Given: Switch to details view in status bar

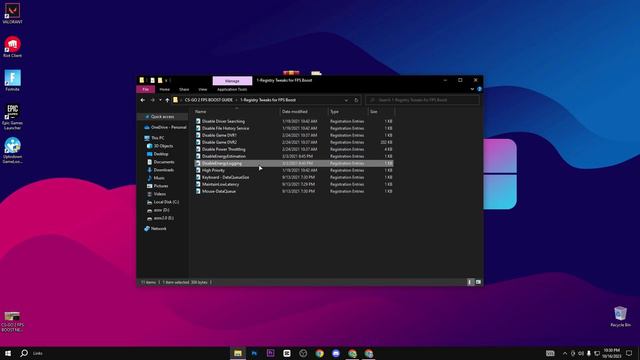Looking at the screenshot, I should [470, 282].
